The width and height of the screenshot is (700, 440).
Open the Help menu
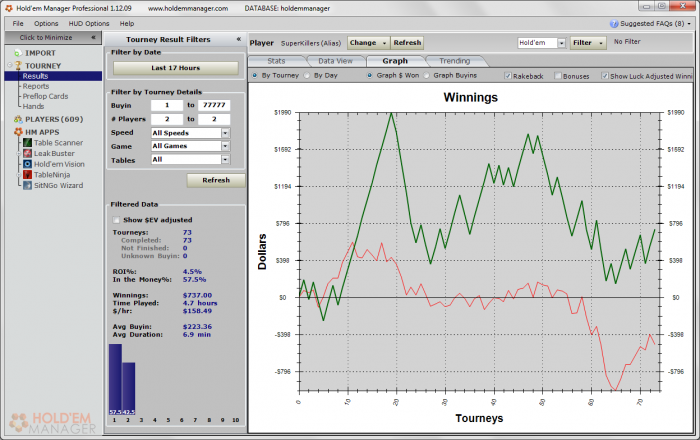127,24
